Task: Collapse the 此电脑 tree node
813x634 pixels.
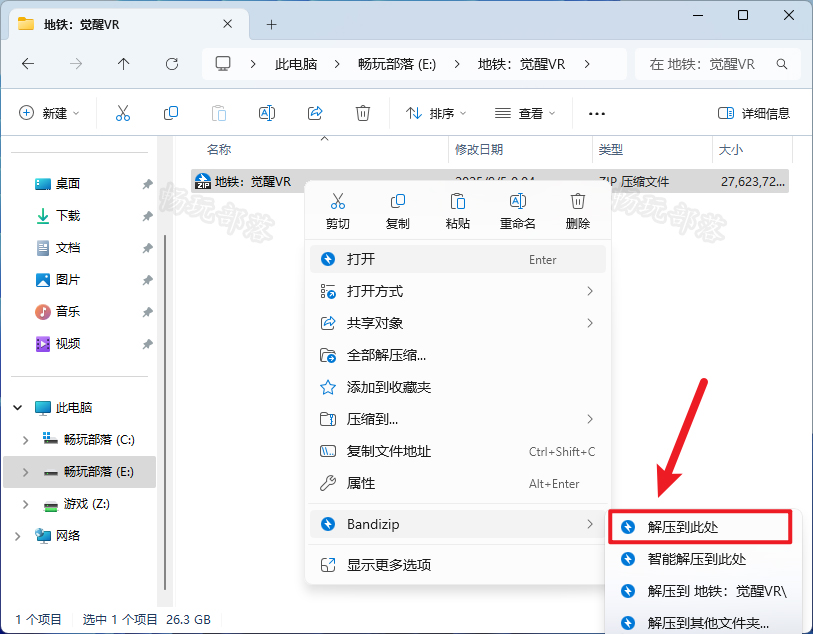Action: click(x=18, y=407)
